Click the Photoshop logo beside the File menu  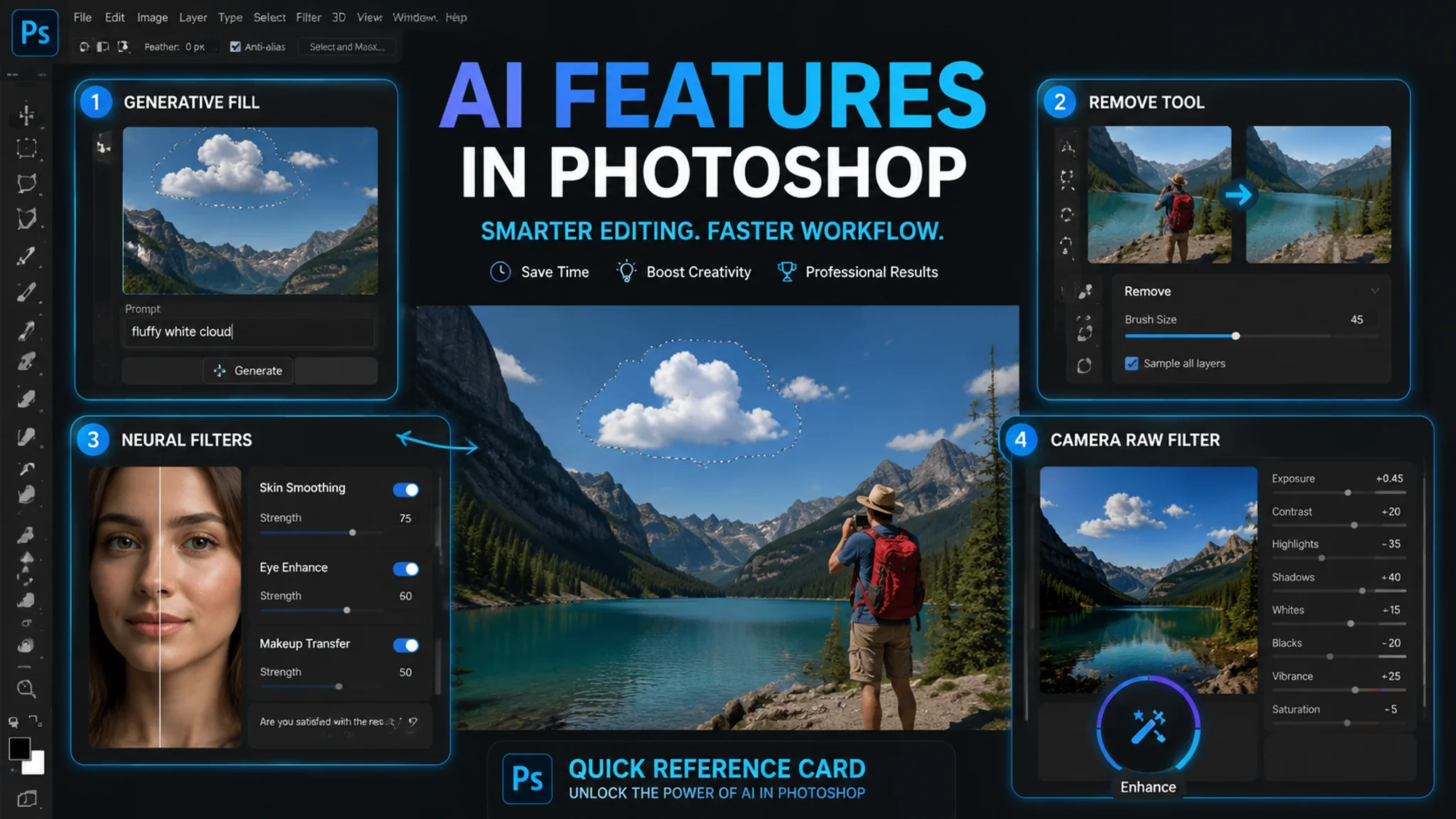35,33
